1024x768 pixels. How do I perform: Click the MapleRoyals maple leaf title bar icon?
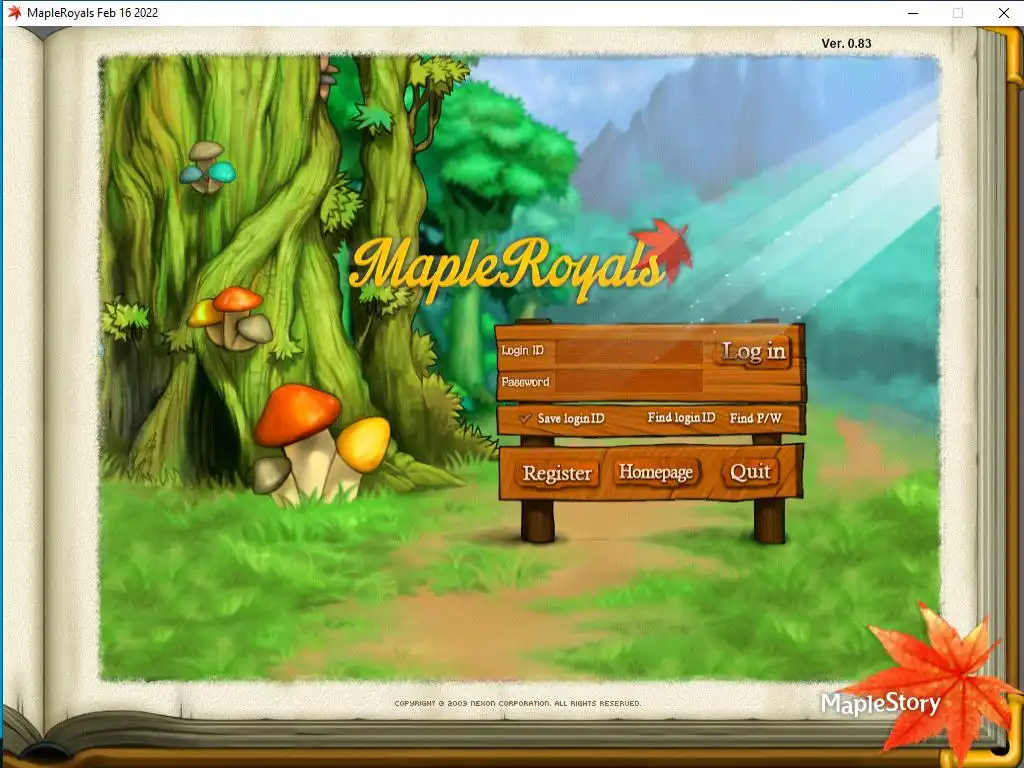click(14, 12)
